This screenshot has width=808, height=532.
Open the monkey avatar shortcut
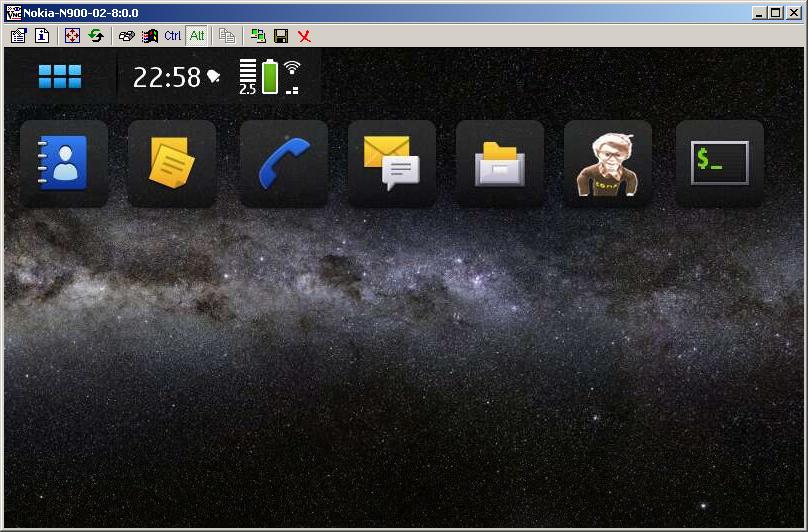(608, 163)
